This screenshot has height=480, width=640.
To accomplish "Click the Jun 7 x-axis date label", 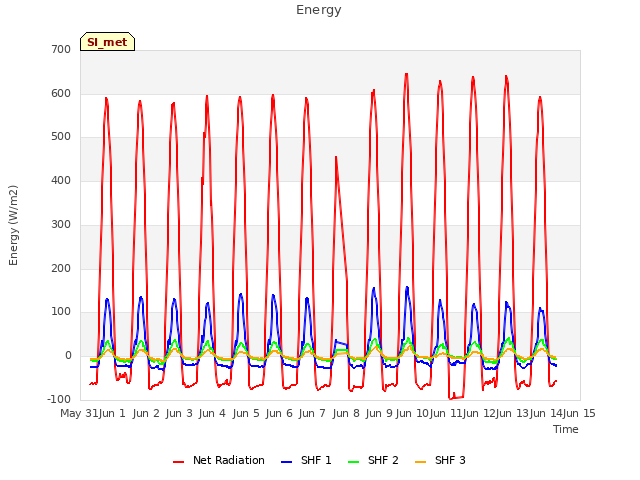I will pos(312,413).
